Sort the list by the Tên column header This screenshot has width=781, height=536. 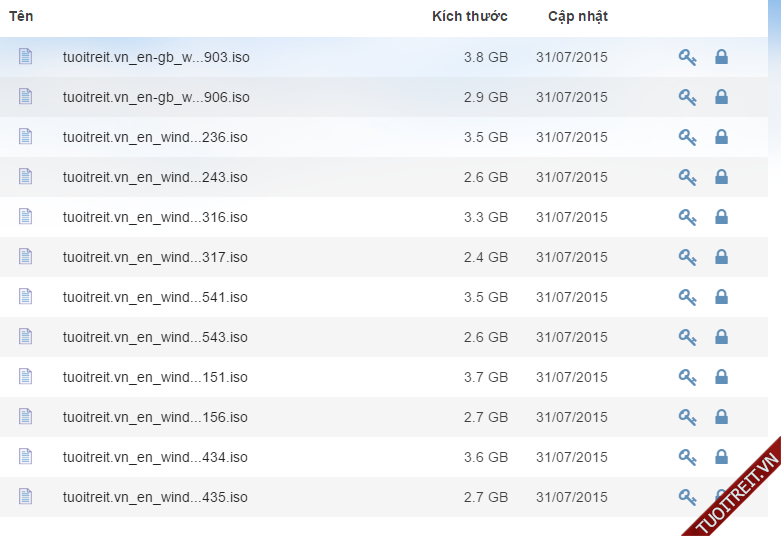[x=21, y=16]
